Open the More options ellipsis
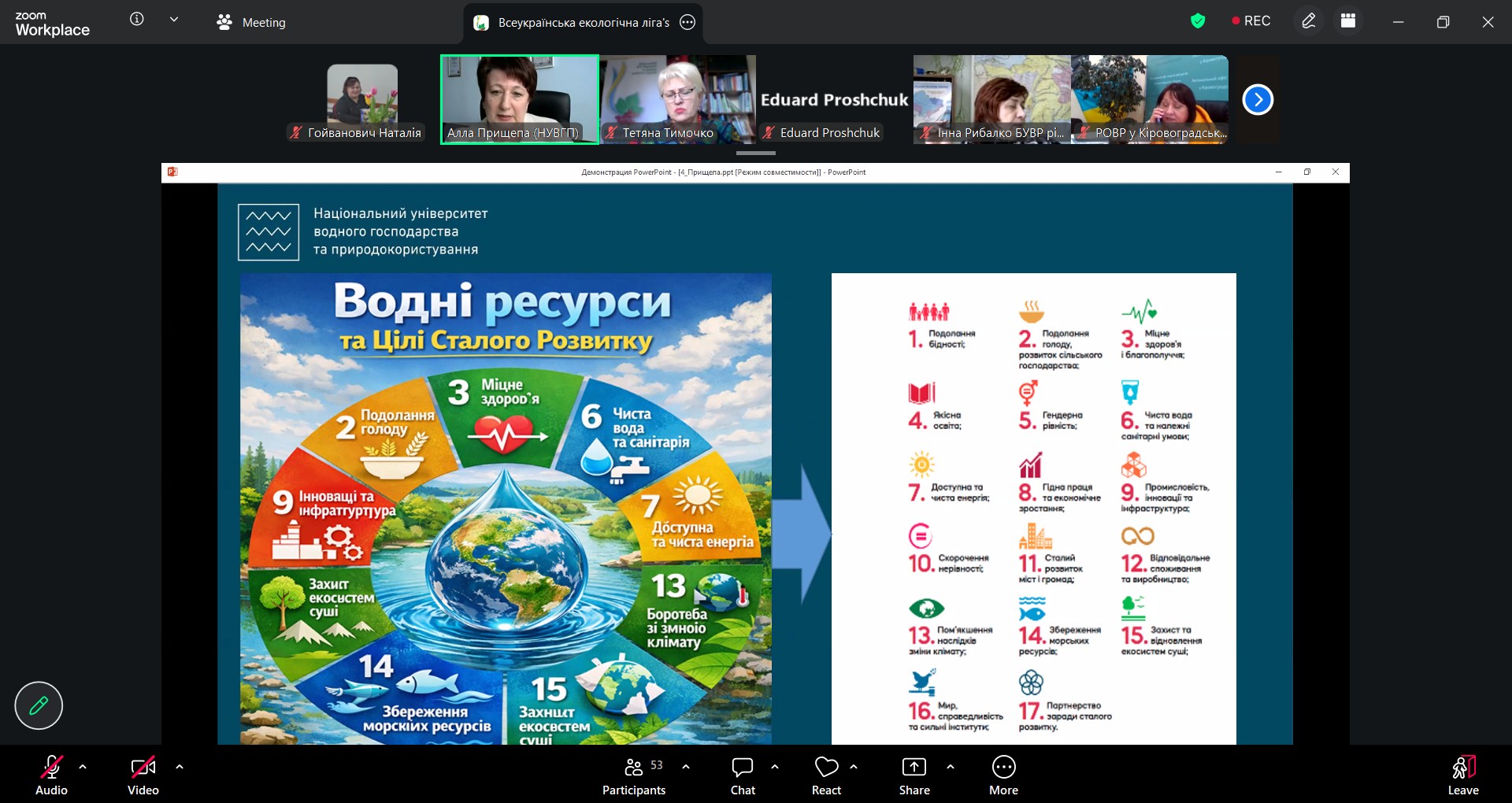 (1003, 775)
